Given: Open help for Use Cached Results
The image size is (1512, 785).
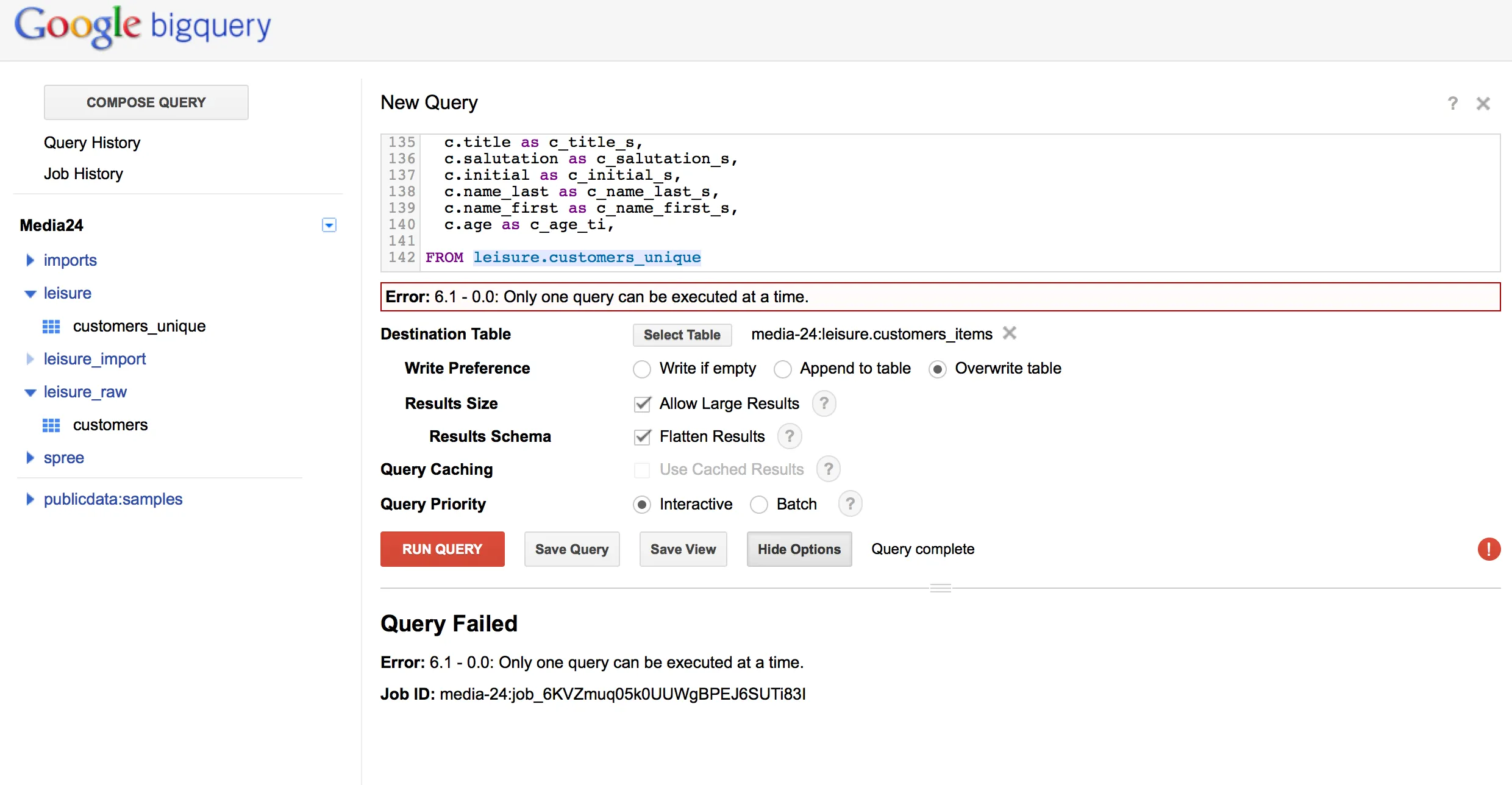Looking at the screenshot, I should [x=829, y=469].
